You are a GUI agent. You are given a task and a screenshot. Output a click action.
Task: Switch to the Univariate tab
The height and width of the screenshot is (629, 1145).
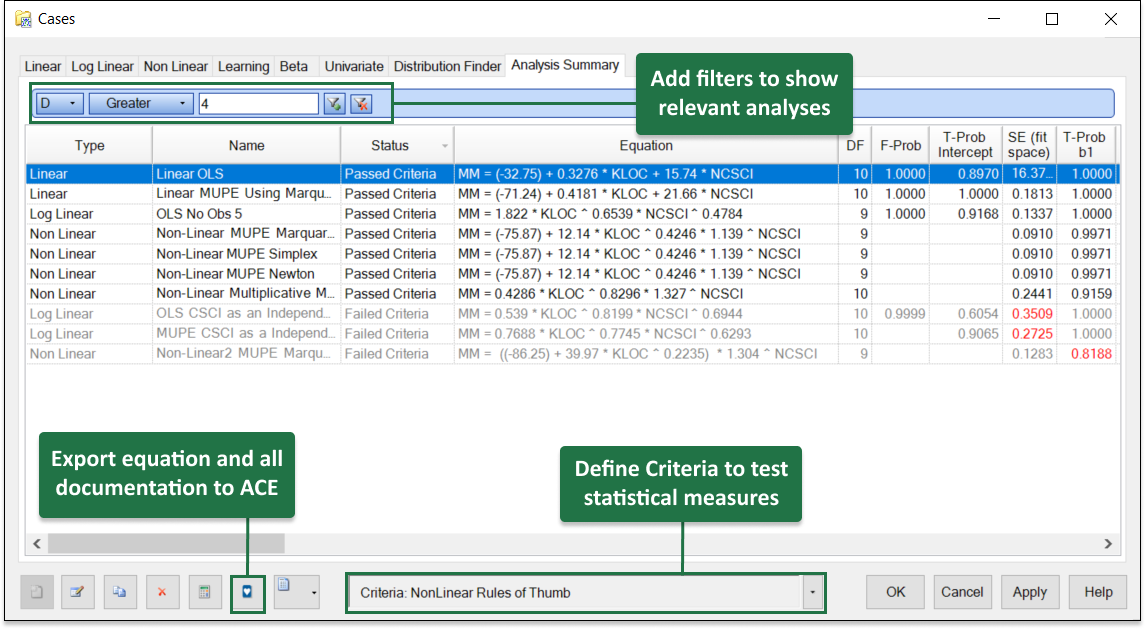coord(353,66)
